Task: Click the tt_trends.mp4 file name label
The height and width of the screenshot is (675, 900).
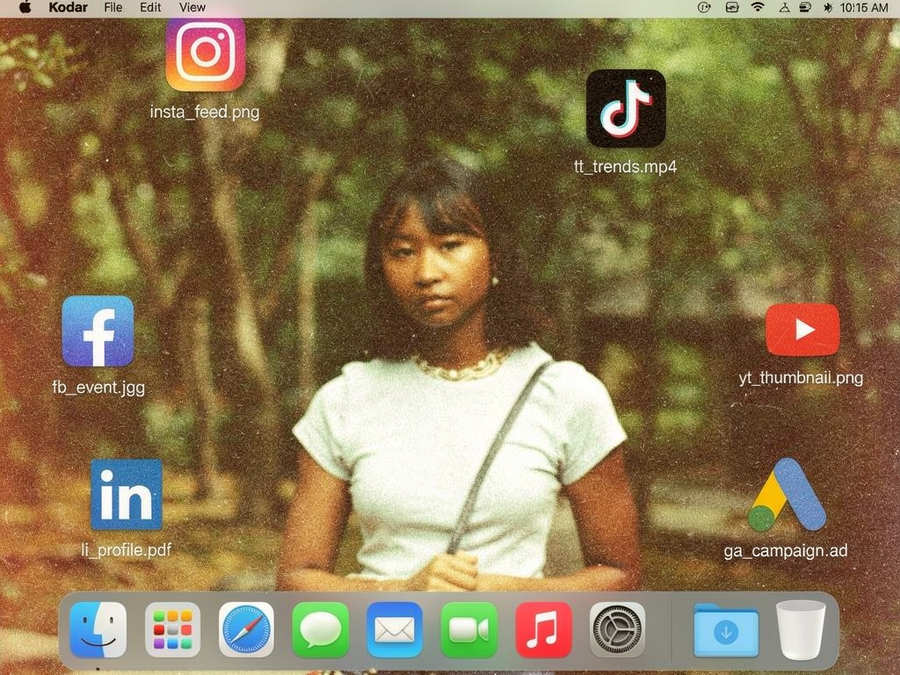Action: [x=625, y=166]
